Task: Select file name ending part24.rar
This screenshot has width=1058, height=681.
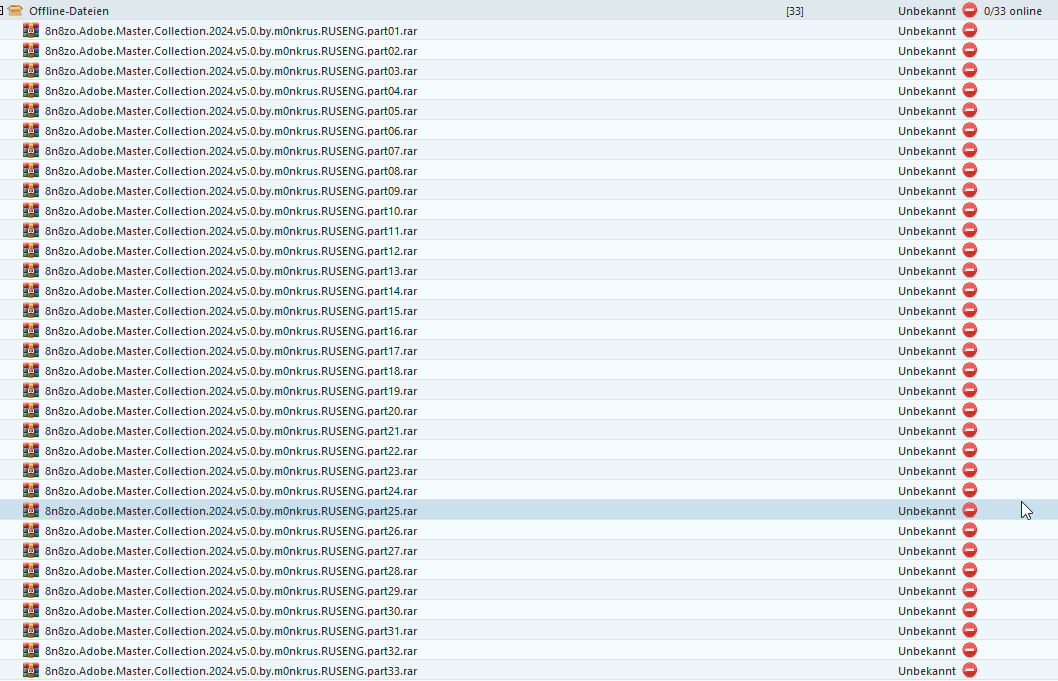Action: 231,491
